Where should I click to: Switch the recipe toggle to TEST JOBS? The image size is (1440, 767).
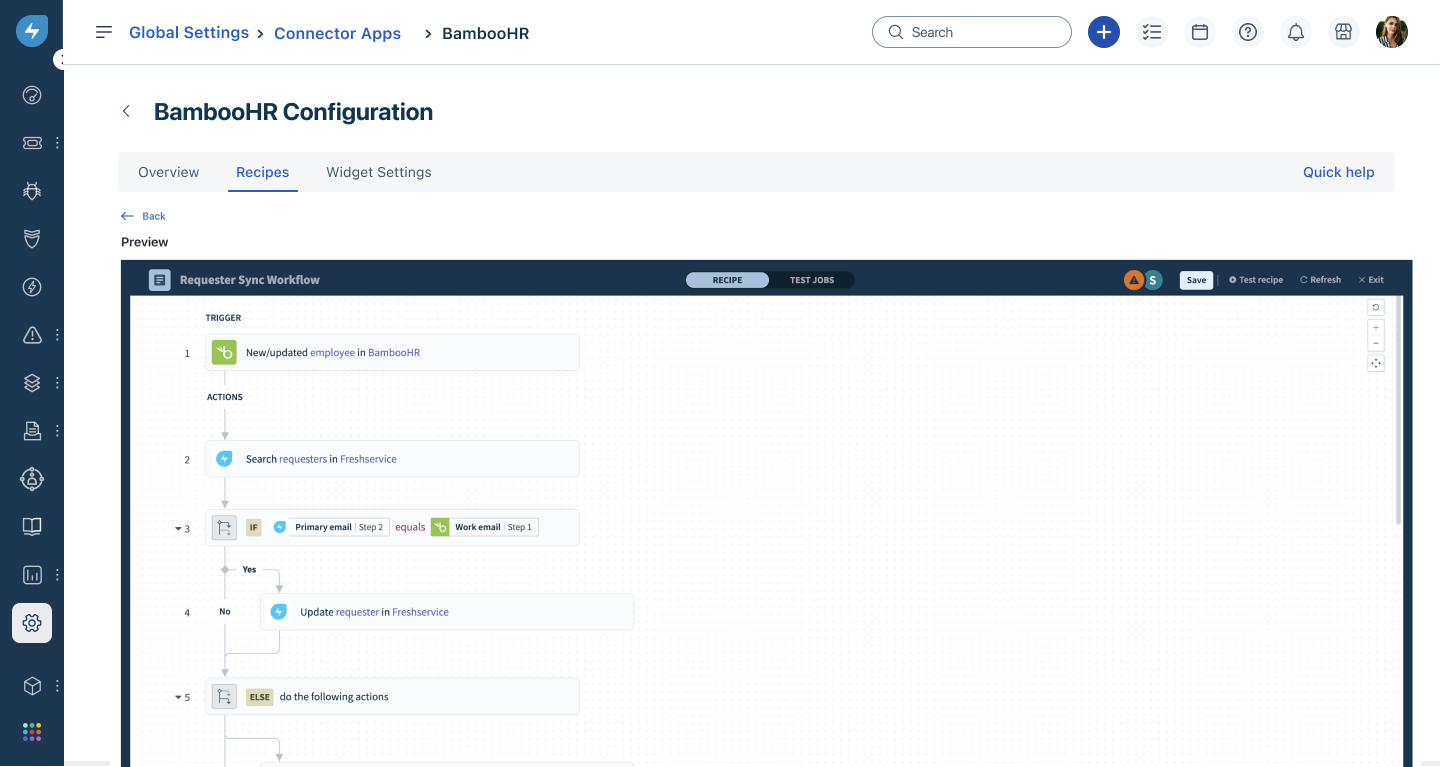coord(812,280)
